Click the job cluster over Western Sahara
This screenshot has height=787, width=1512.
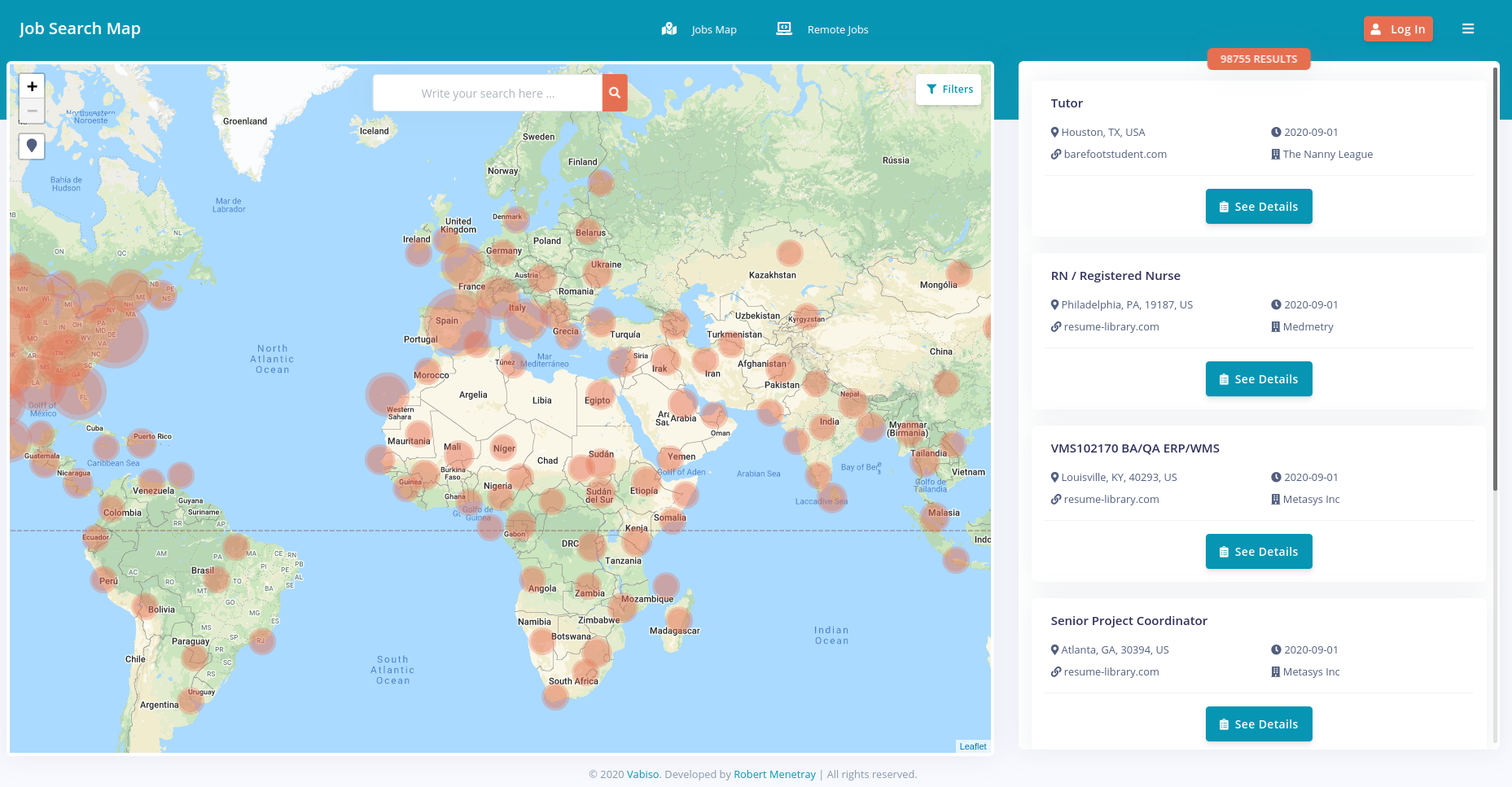click(x=388, y=394)
